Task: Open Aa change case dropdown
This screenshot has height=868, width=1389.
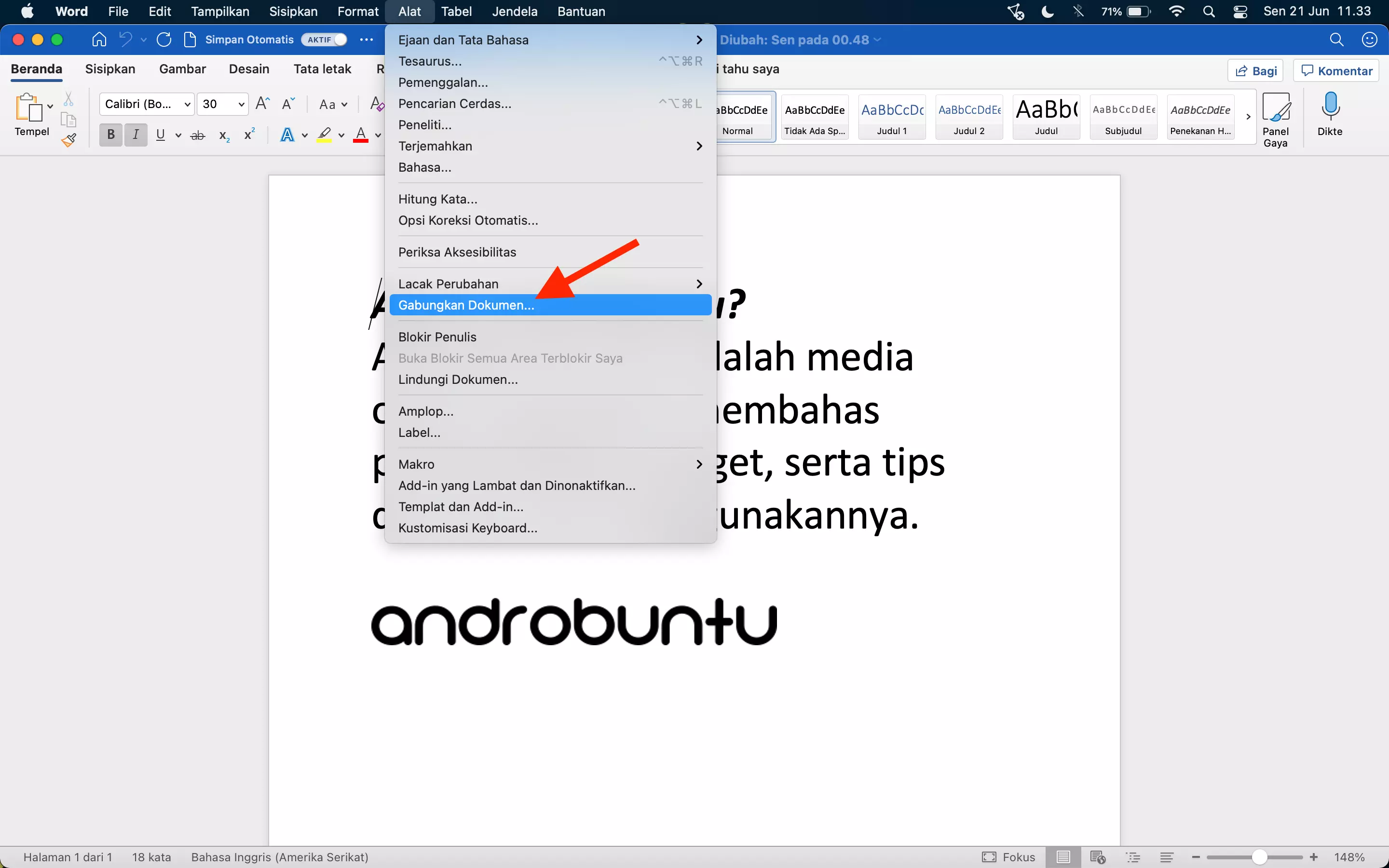Action: pyautogui.click(x=333, y=104)
